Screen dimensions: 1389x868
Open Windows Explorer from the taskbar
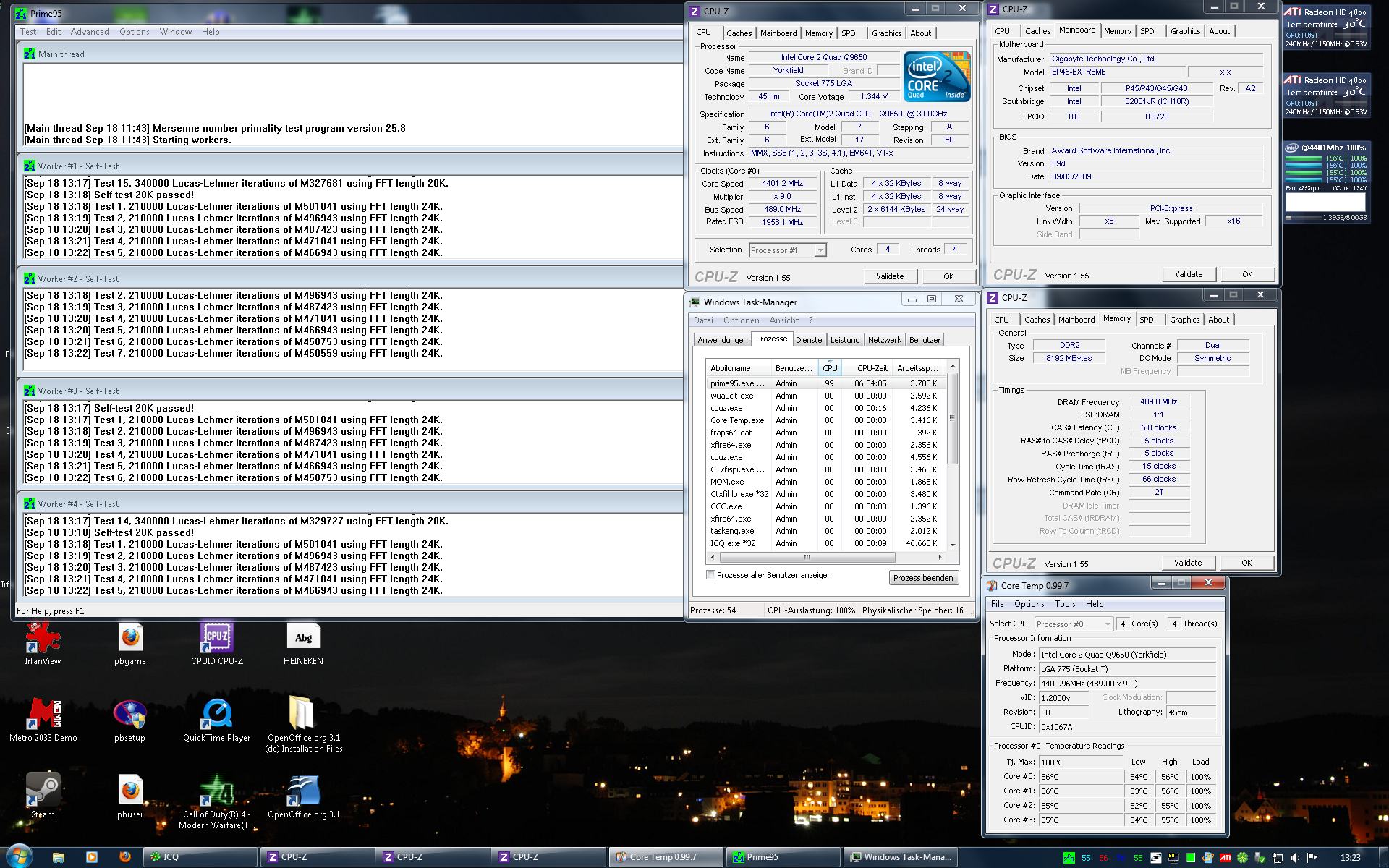point(59,857)
